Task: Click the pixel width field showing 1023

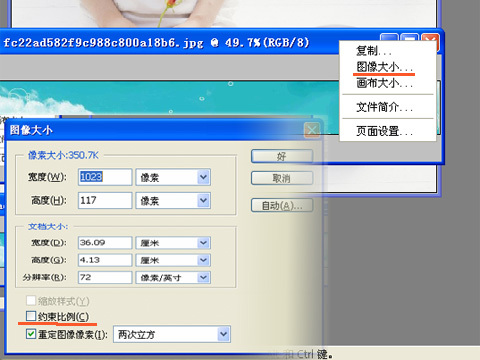Action: [105, 177]
